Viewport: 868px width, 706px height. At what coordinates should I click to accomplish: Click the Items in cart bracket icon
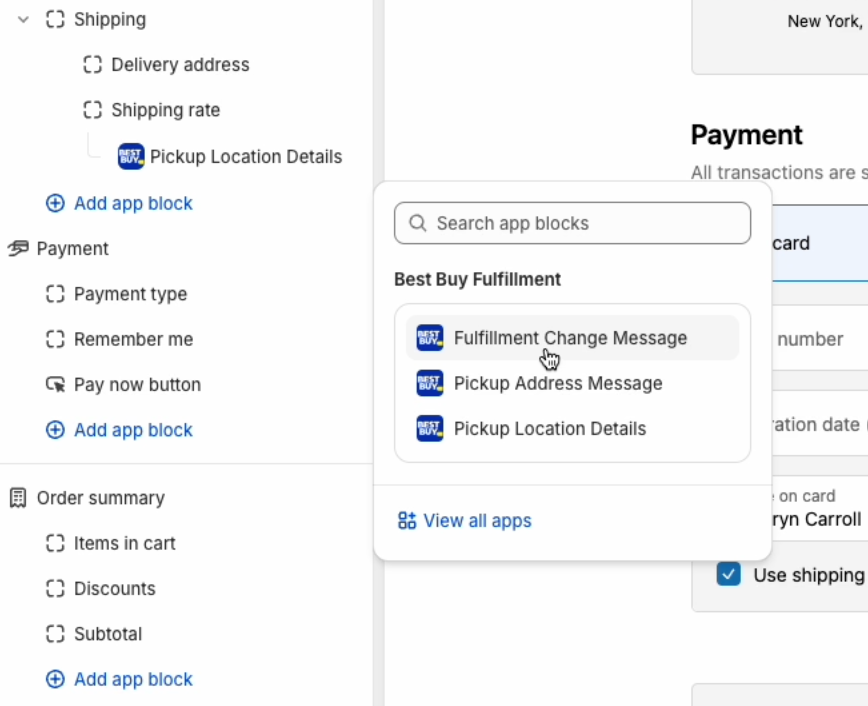(55, 544)
